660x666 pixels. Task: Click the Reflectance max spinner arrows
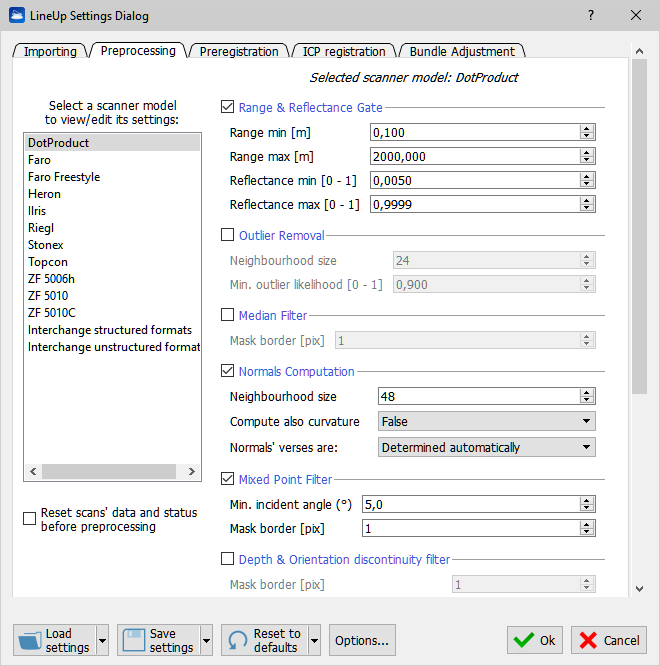click(587, 204)
